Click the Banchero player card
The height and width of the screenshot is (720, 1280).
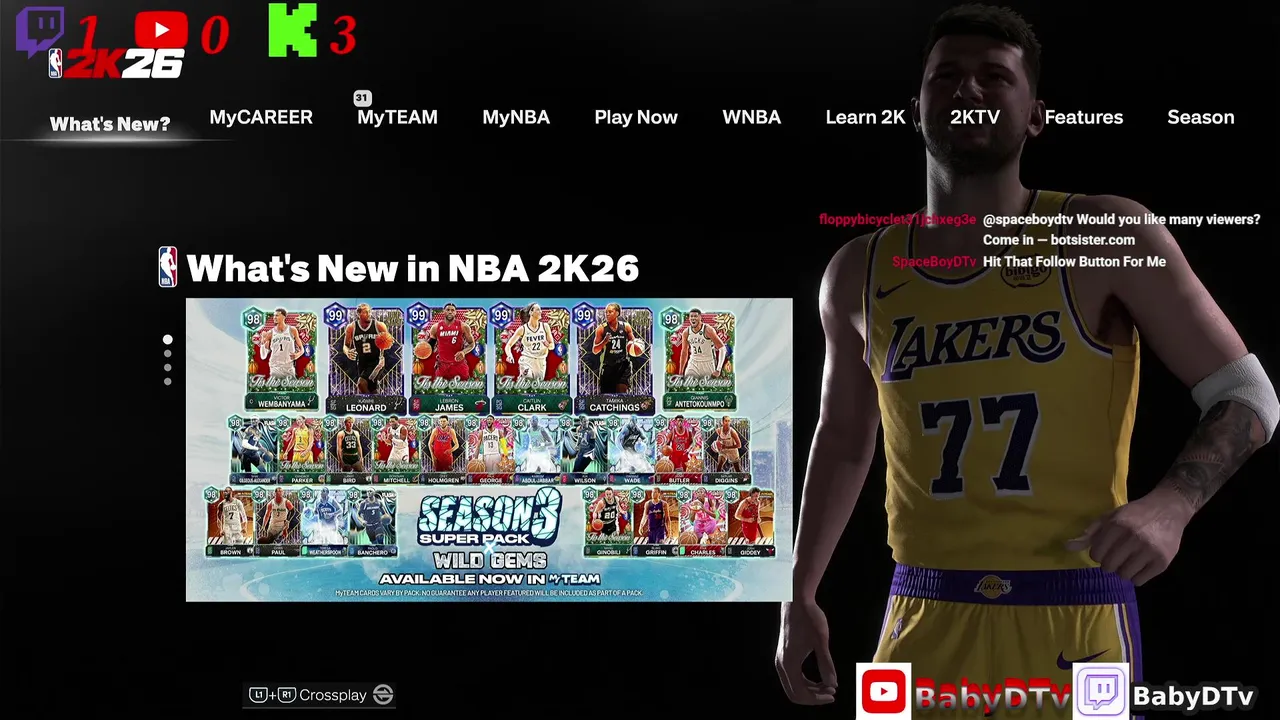click(372, 522)
